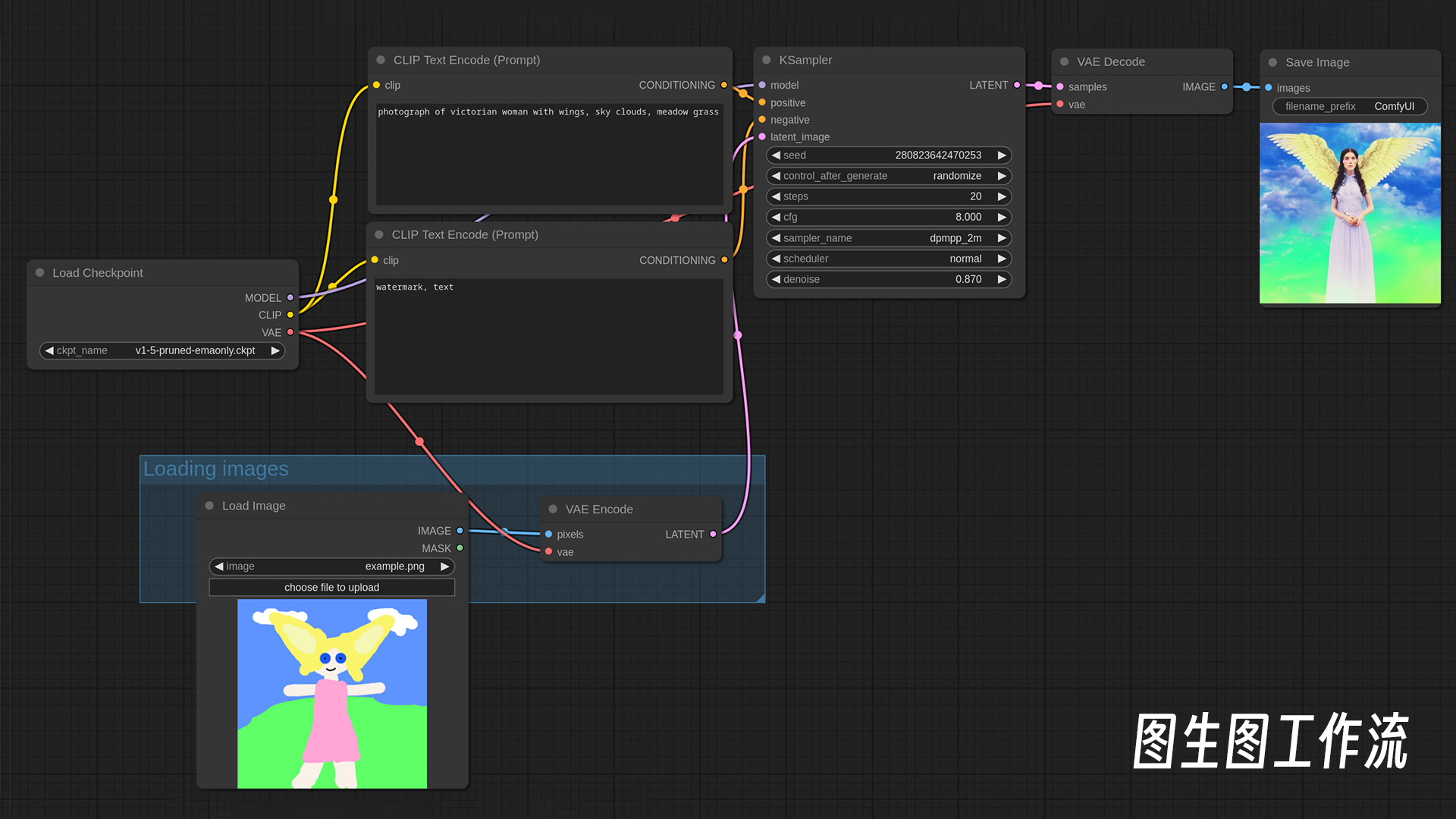Click the denoise slider field
Image resolution: width=1456 pixels, height=819 pixels.
click(889, 279)
